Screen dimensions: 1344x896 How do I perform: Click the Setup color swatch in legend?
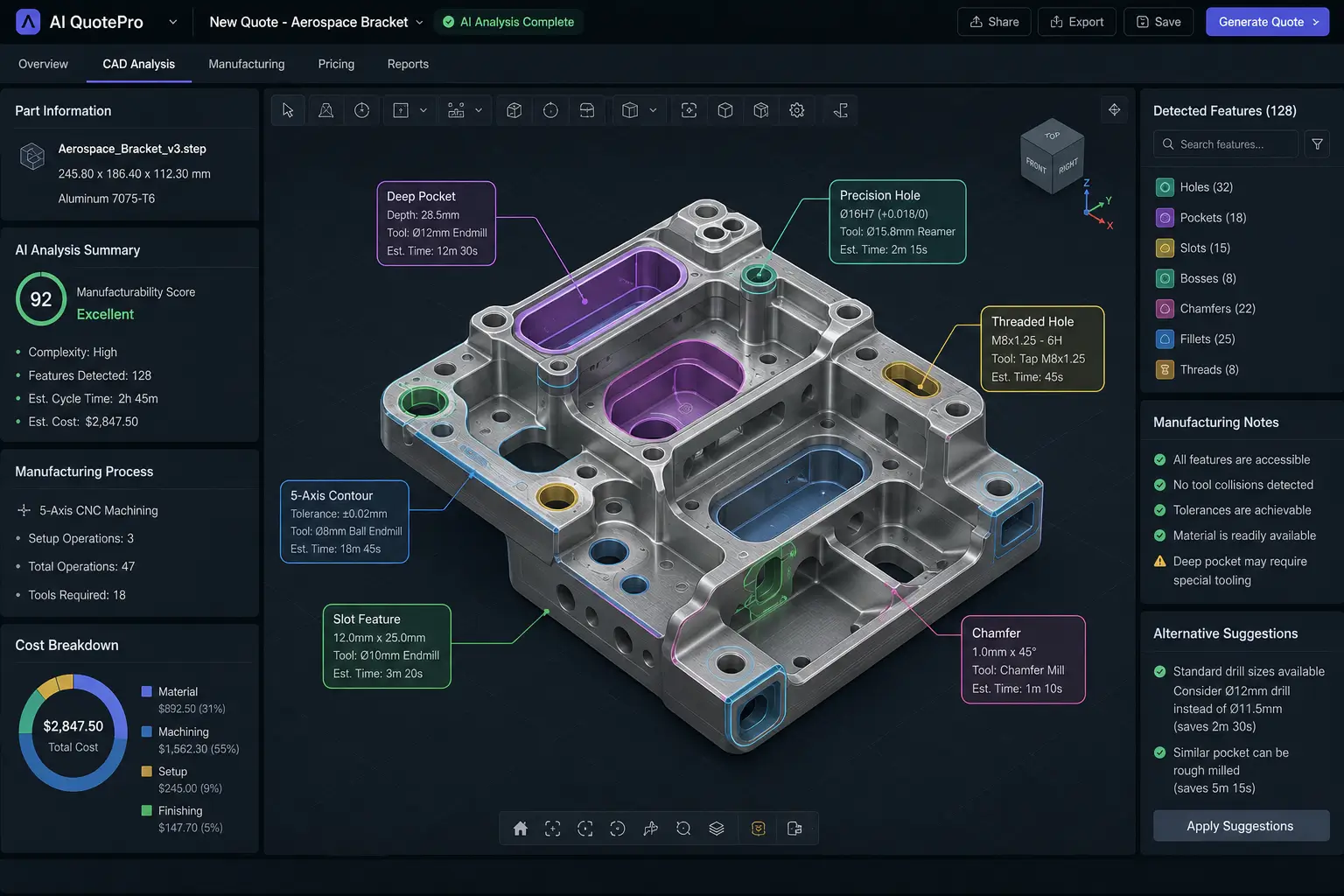click(147, 771)
